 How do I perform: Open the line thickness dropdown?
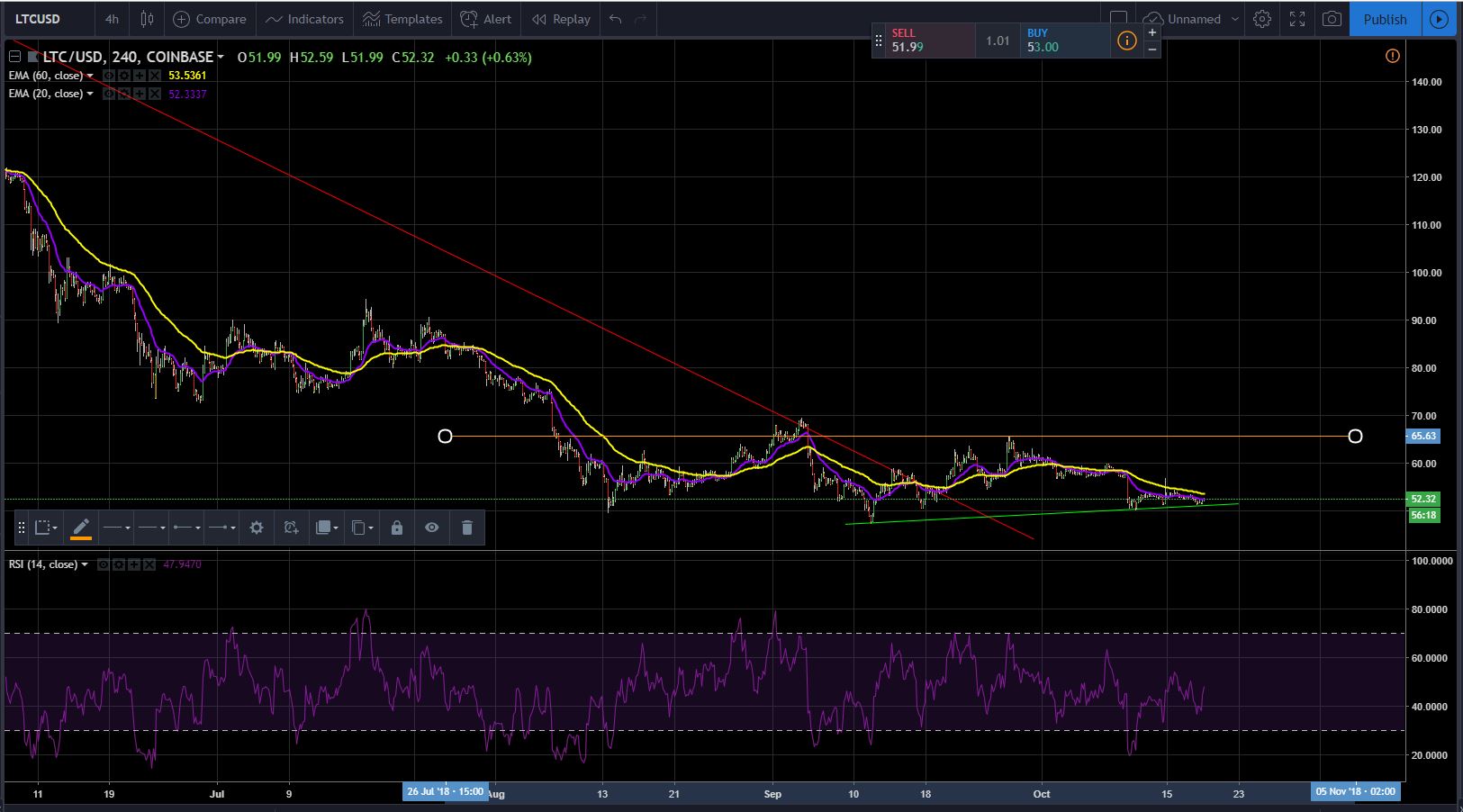click(116, 528)
